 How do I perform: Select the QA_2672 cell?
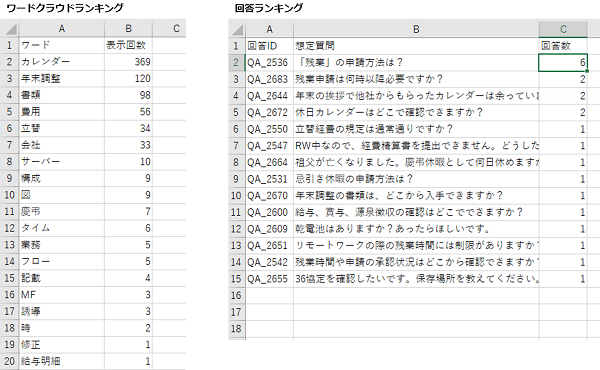click(x=269, y=112)
